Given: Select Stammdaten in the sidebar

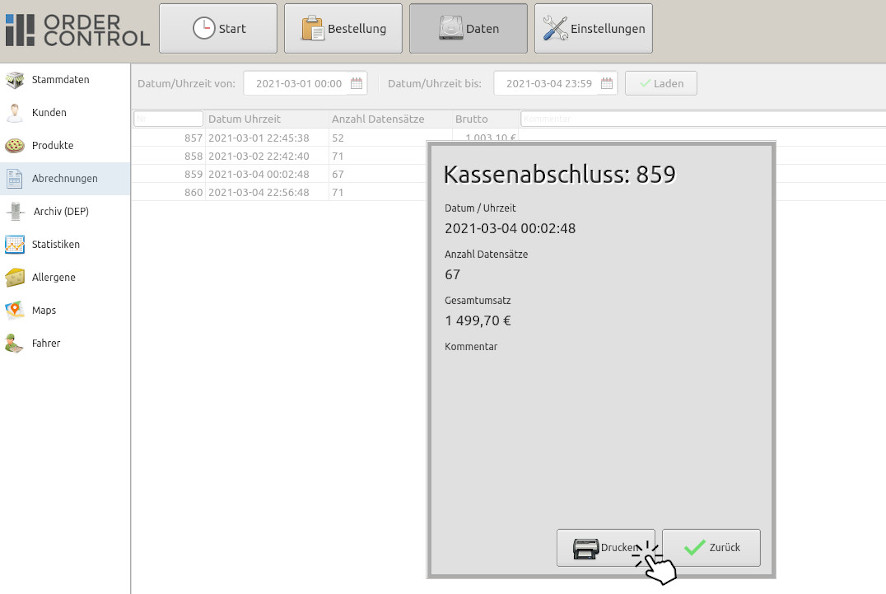Looking at the screenshot, I should pyautogui.click(x=60, y=80).
